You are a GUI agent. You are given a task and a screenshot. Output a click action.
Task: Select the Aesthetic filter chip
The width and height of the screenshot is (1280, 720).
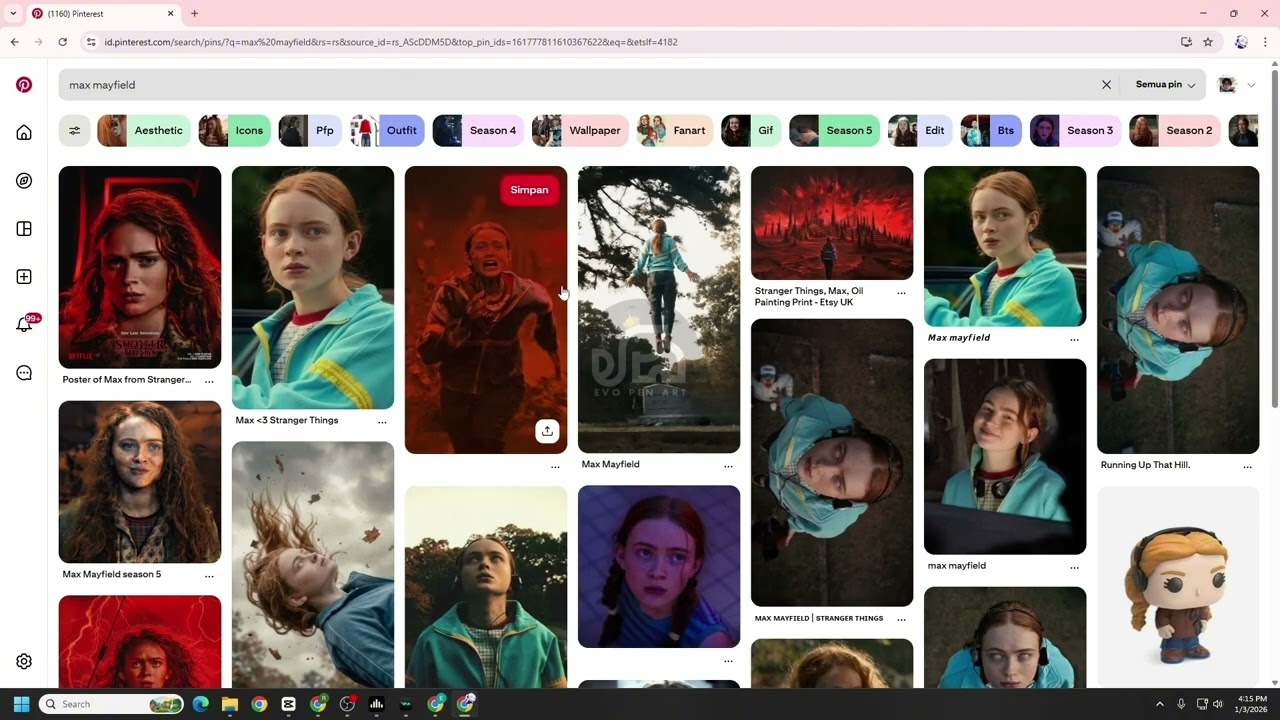coord(144,130)
